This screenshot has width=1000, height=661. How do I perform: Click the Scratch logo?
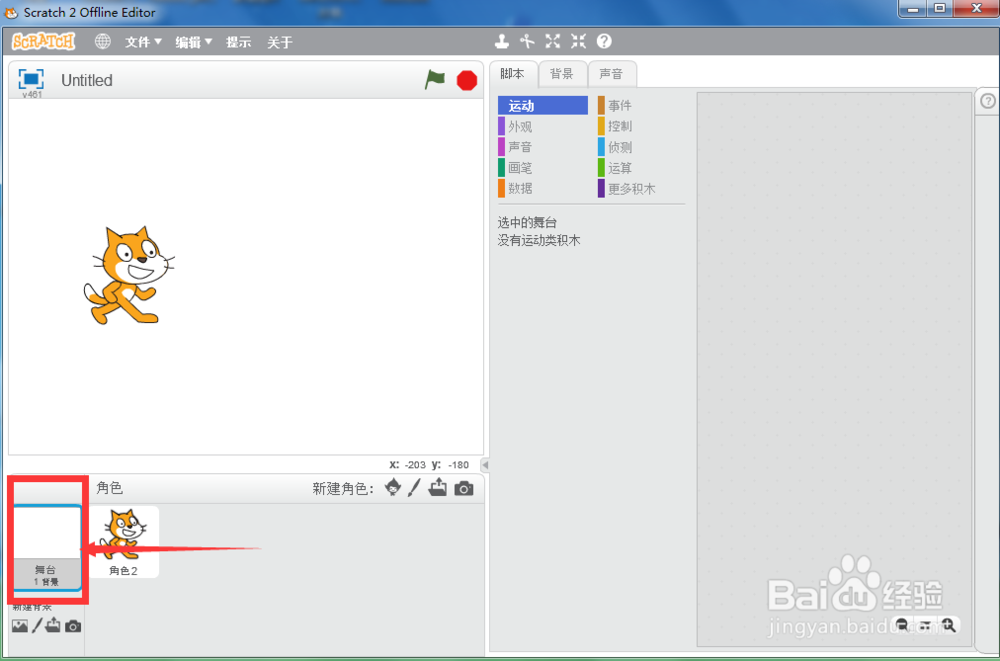[43, 41]
